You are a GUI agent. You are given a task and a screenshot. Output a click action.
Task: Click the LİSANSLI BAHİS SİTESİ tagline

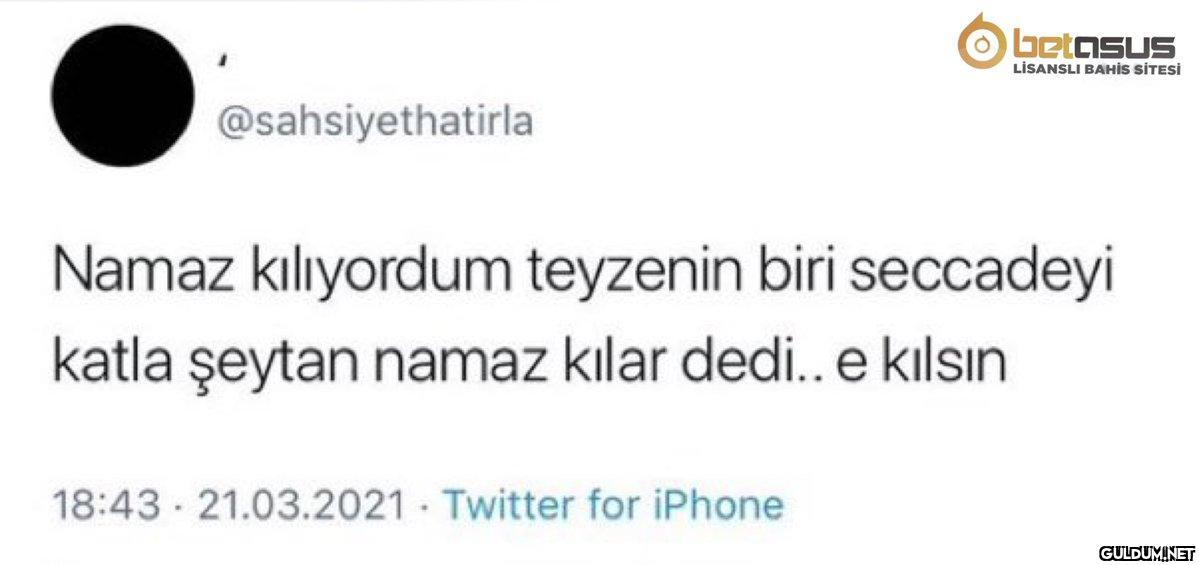(1096, 70)
